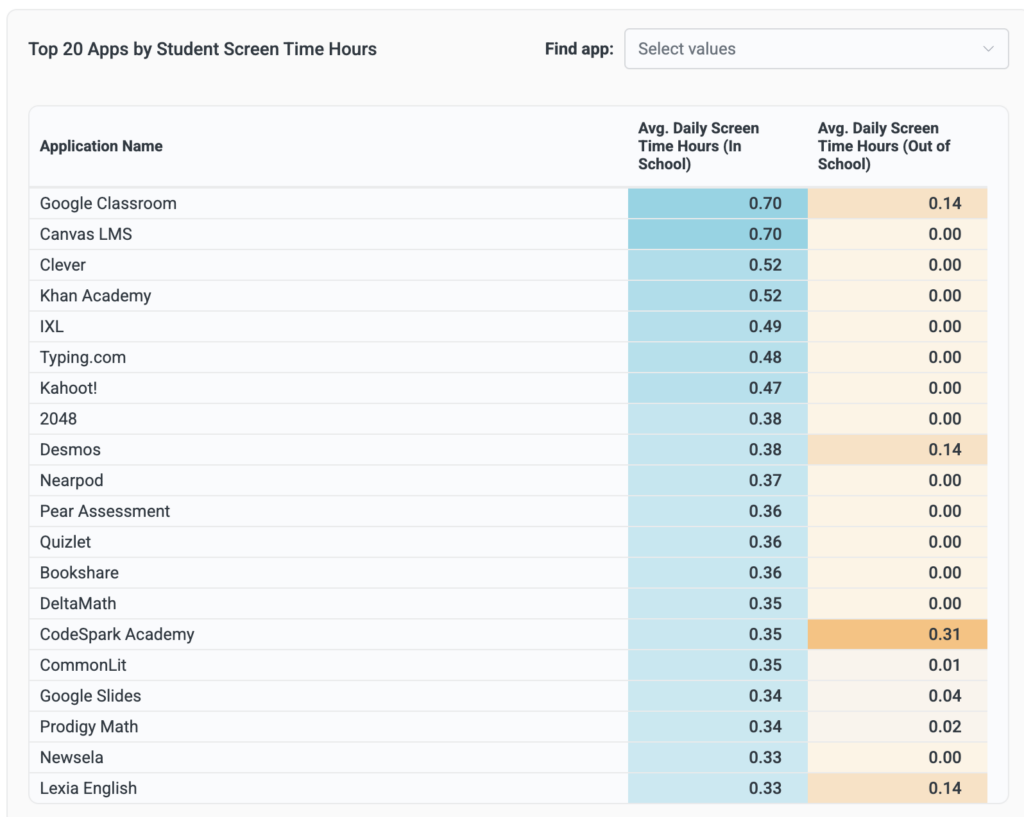This screenshot has height=817, width=1024.
Task: Select the Canvas LMS application name
Action: [x=86, y=234]
